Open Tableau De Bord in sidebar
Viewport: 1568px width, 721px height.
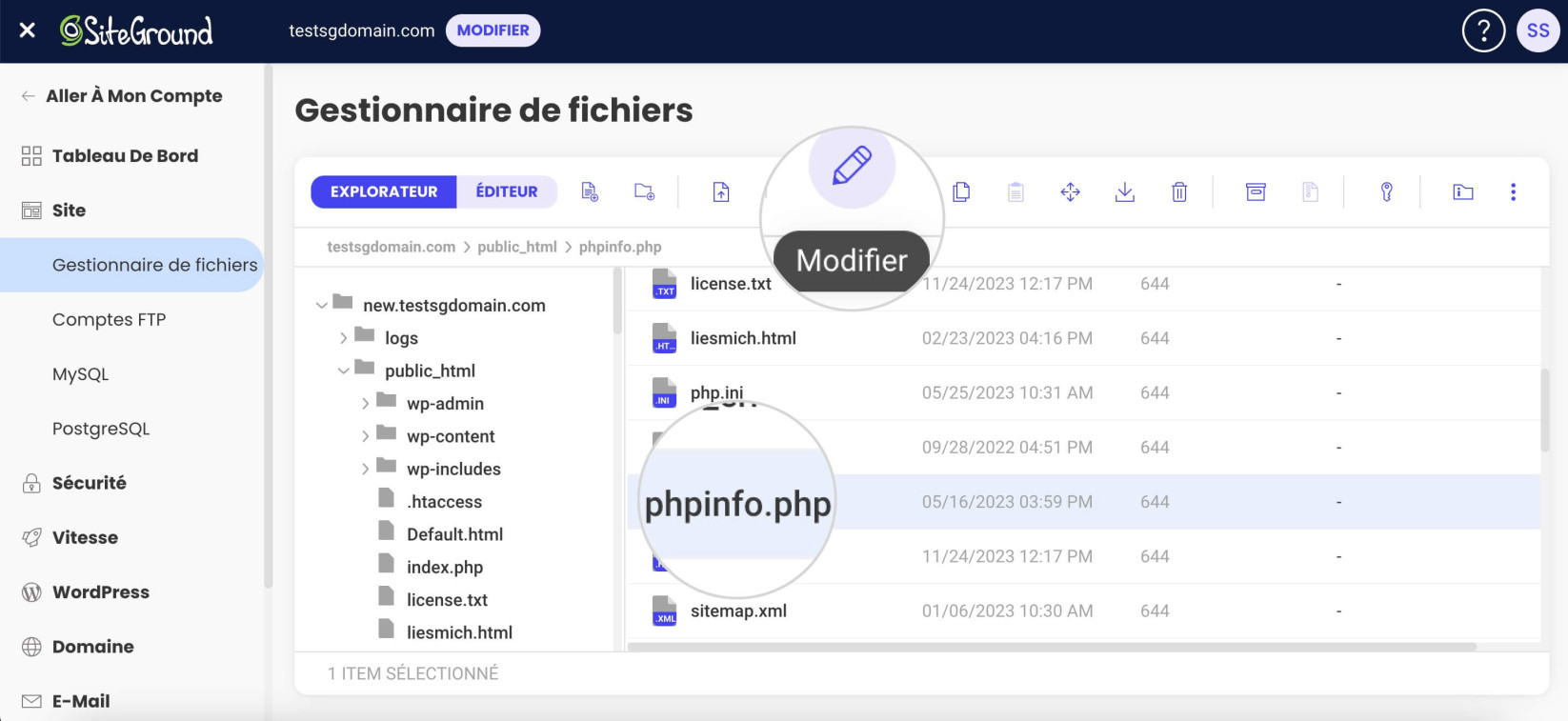tap(125, 156)
